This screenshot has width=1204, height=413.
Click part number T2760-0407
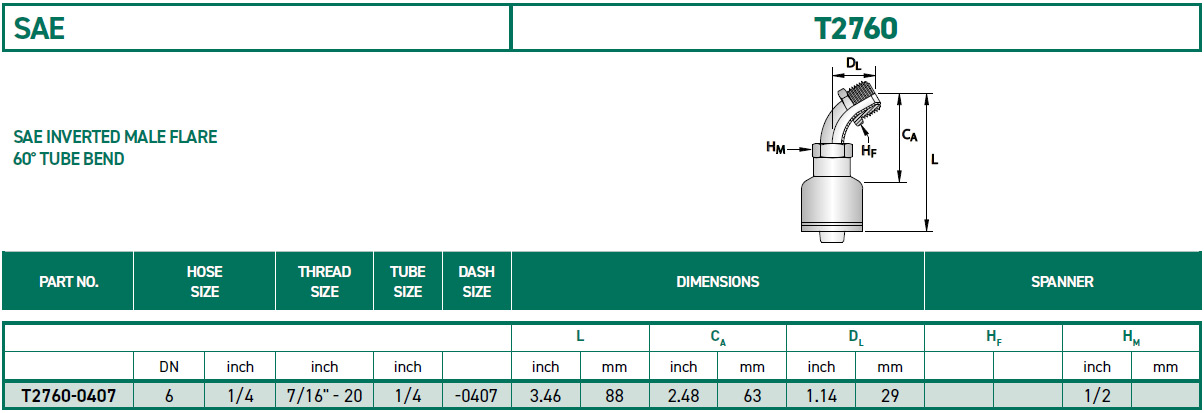(x=68, y=396)
